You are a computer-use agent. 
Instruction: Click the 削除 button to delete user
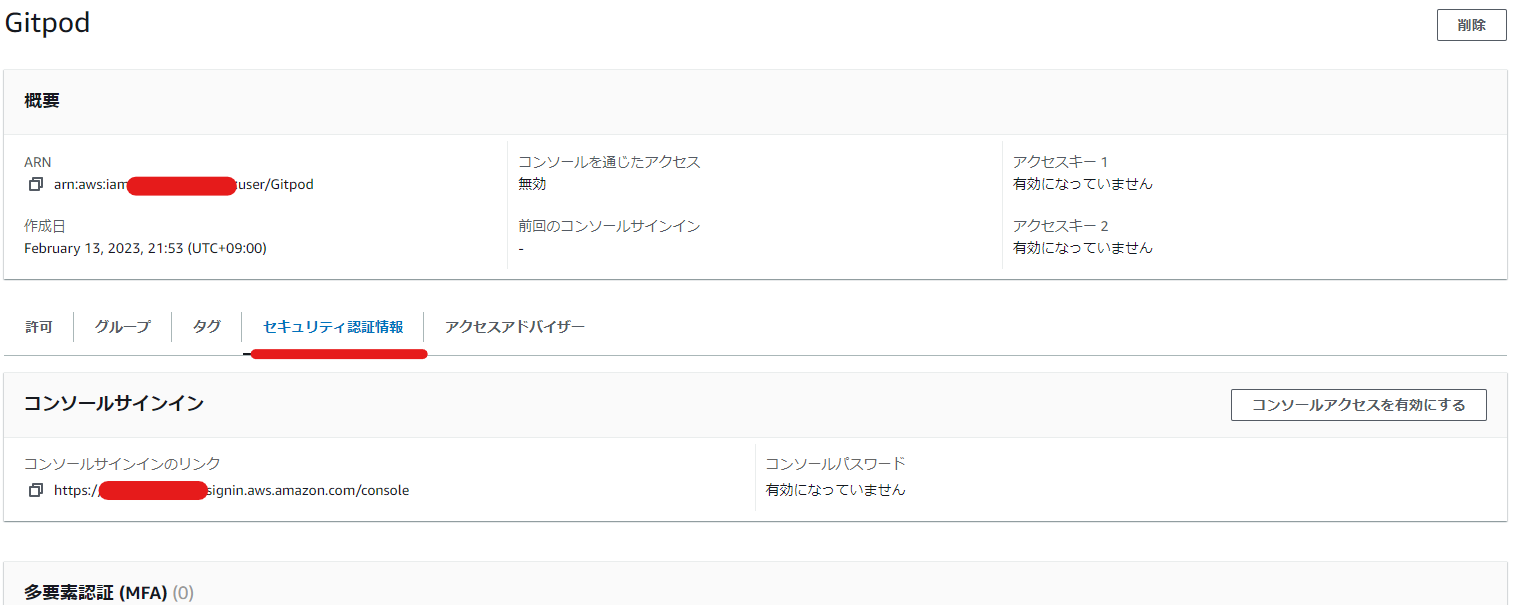[x=1471, y=25]
